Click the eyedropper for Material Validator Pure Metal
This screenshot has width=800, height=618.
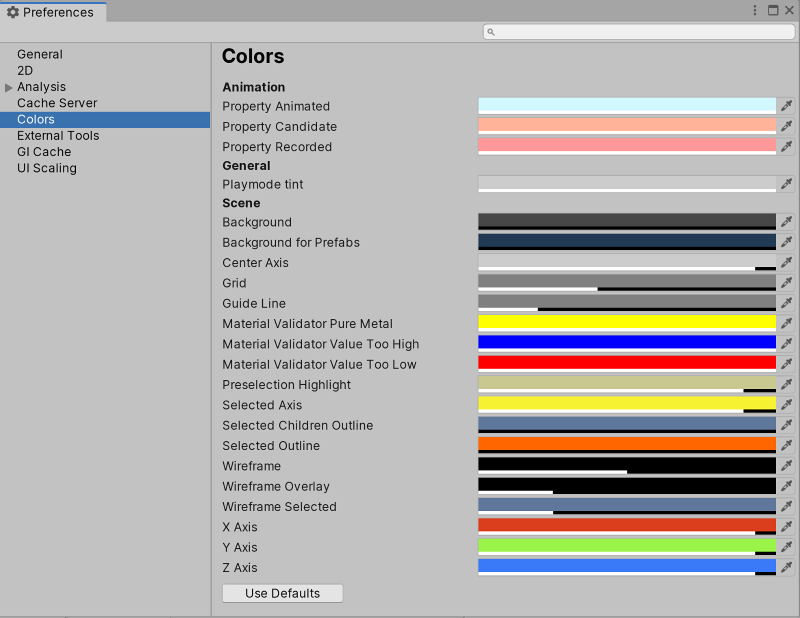click(786, 323)
